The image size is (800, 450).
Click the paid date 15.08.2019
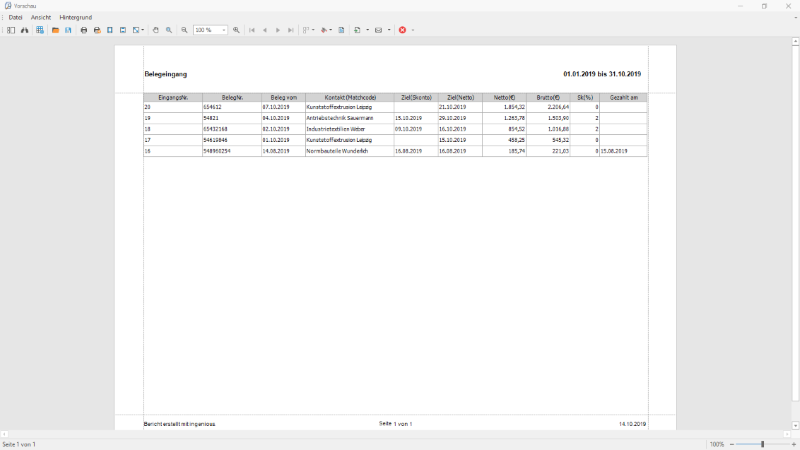614,151
